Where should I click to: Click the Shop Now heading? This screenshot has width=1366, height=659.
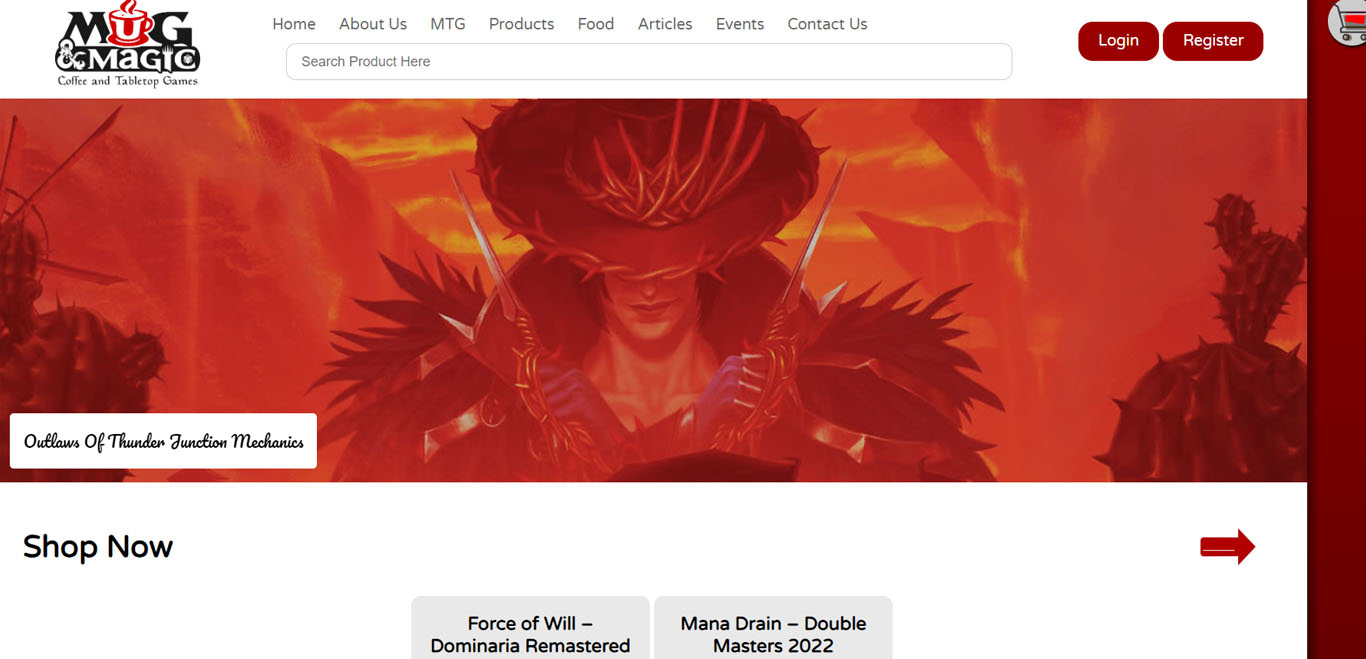(x=98, y=546)
